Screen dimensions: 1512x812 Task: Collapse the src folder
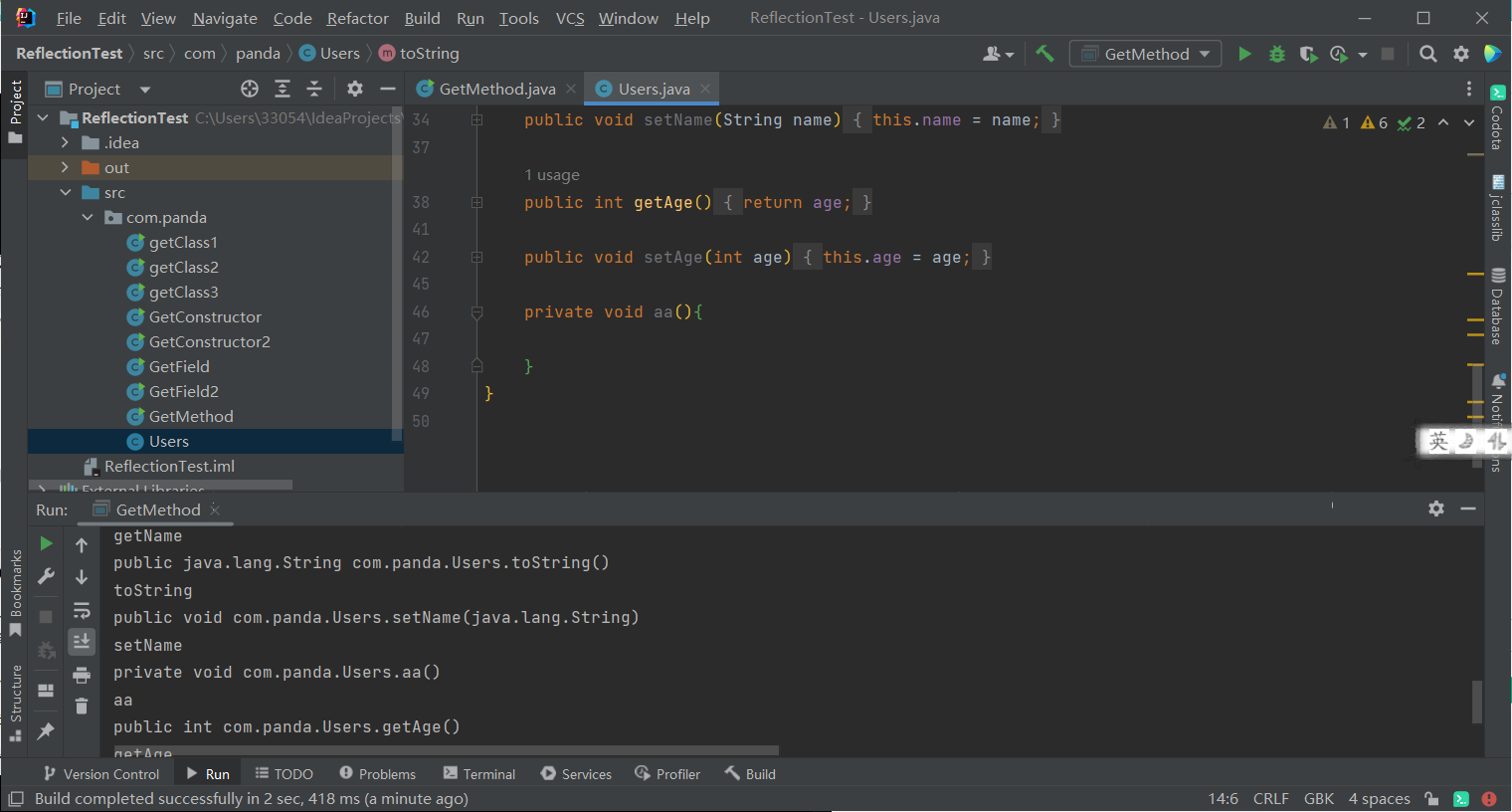pos(65,192)
